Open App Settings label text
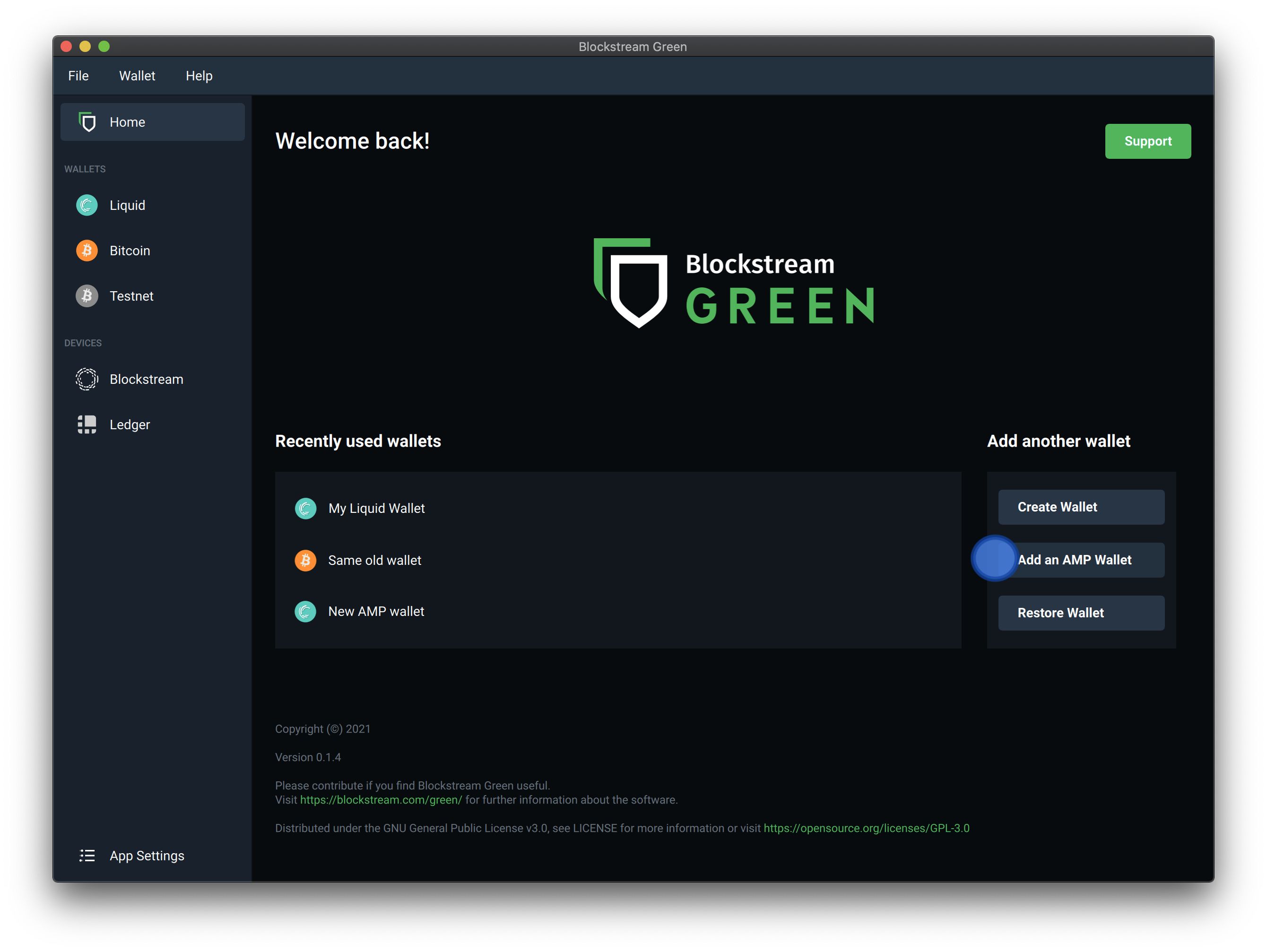The height and width of the screenshot is (952, 1267). tap(147, 856)
